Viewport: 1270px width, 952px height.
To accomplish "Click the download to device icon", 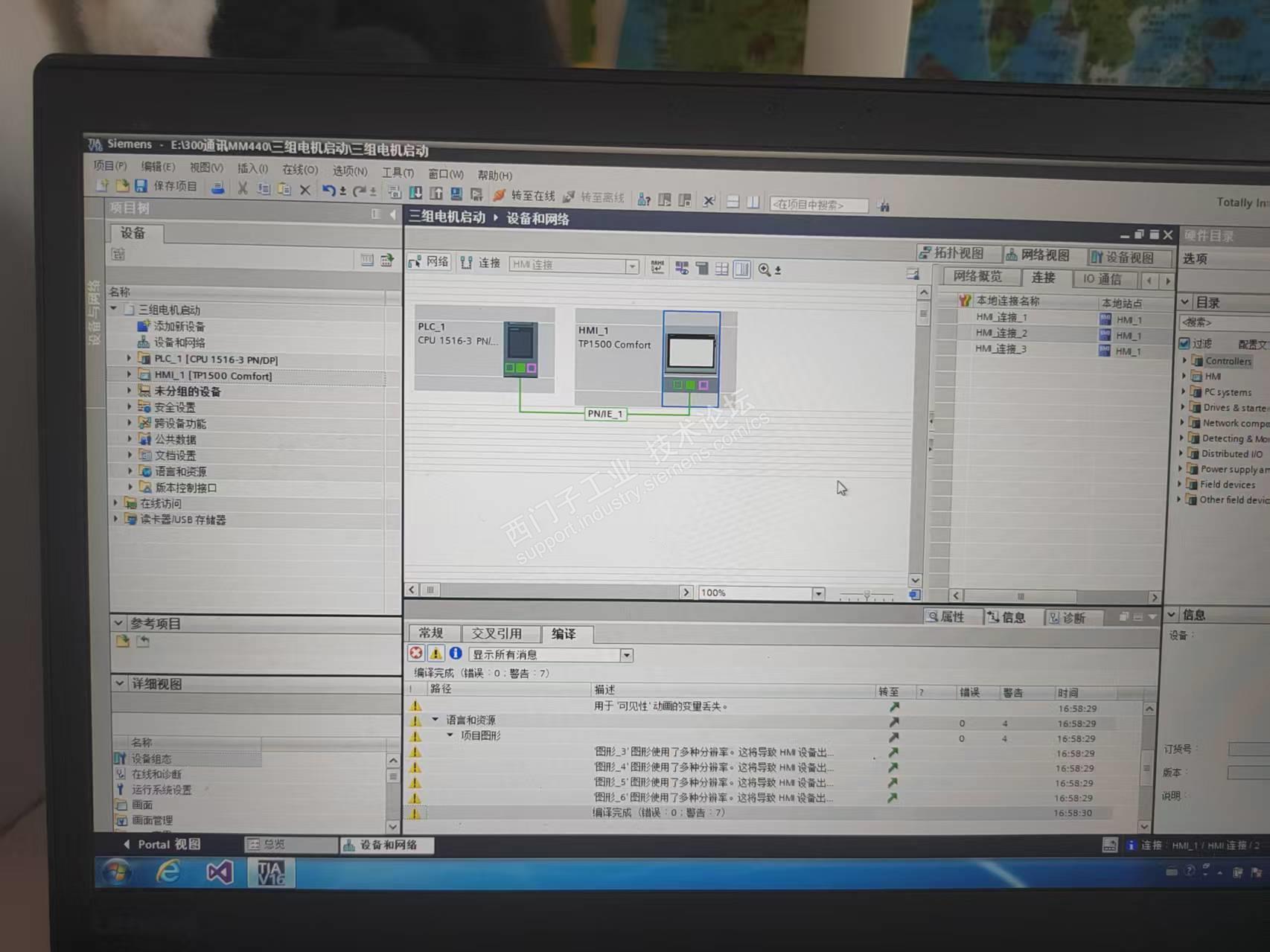I will tap(415, 193).
